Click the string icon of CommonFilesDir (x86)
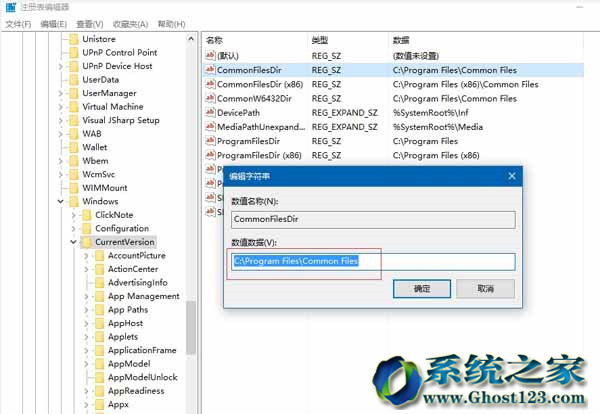 click(x=210, y=84)
